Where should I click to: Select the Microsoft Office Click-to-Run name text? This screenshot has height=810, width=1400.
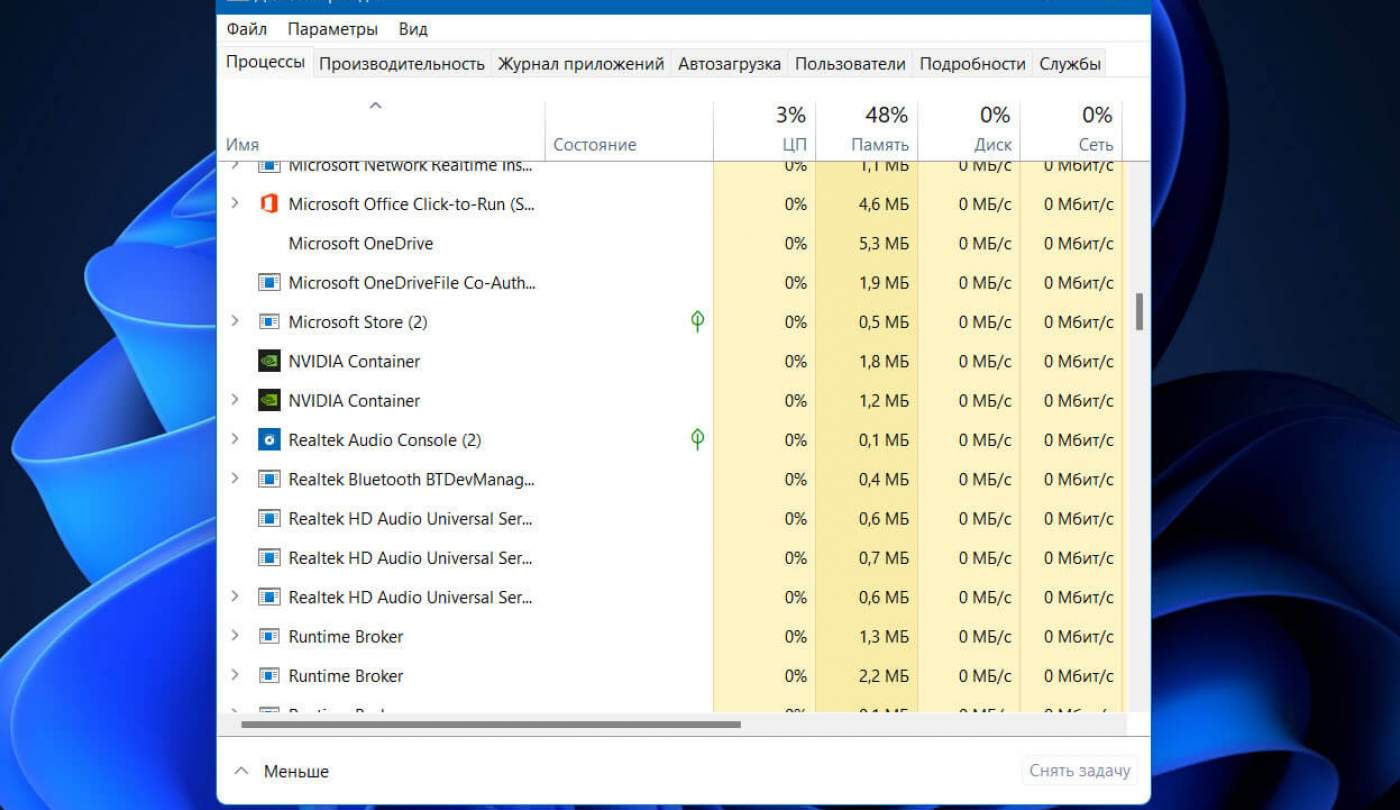point(412,204)
